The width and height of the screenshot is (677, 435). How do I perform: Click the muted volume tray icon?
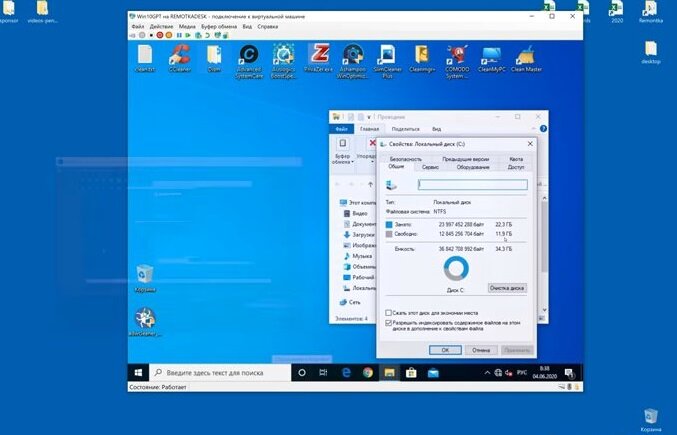(509, 373)
